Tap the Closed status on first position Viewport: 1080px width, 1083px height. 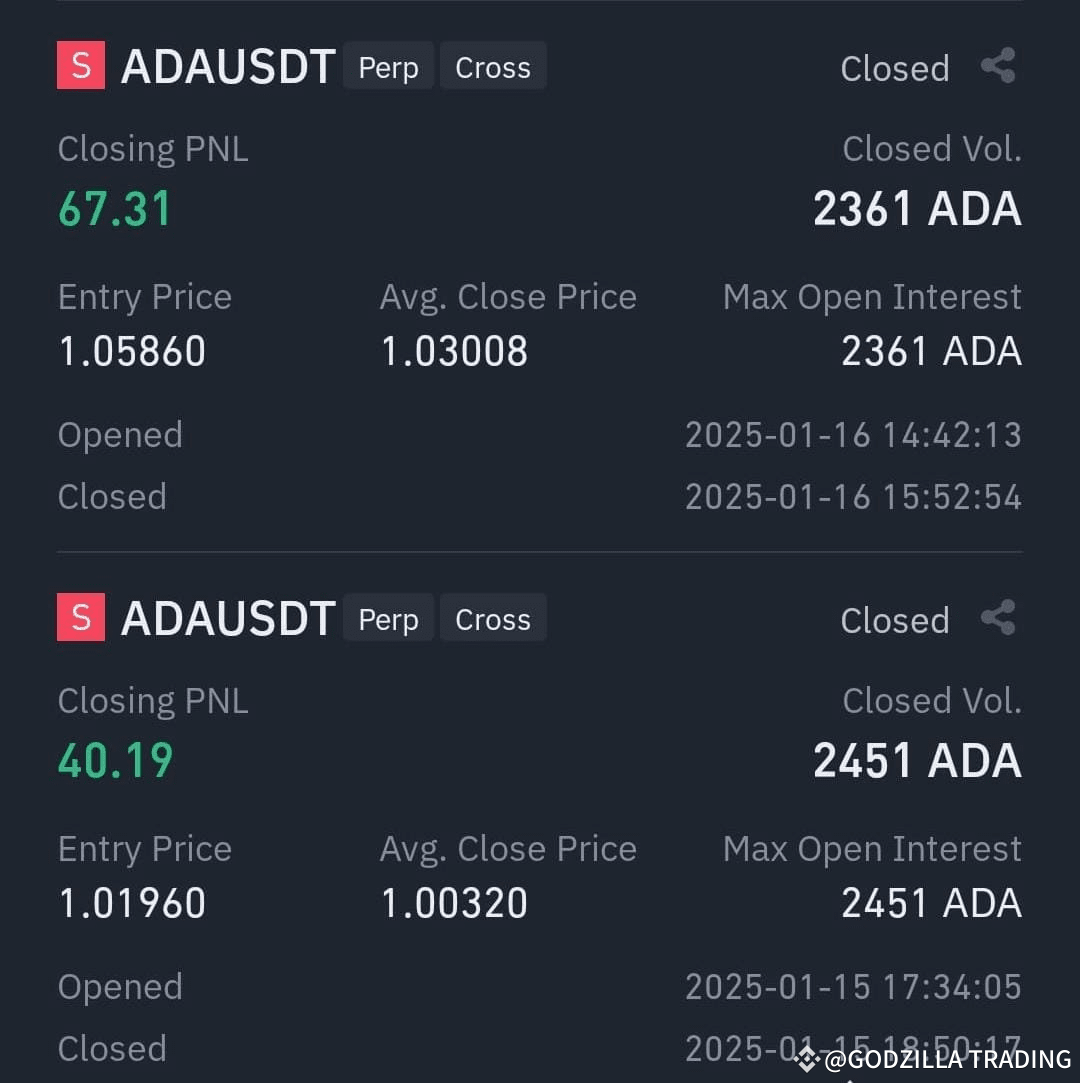coord(895,68)
